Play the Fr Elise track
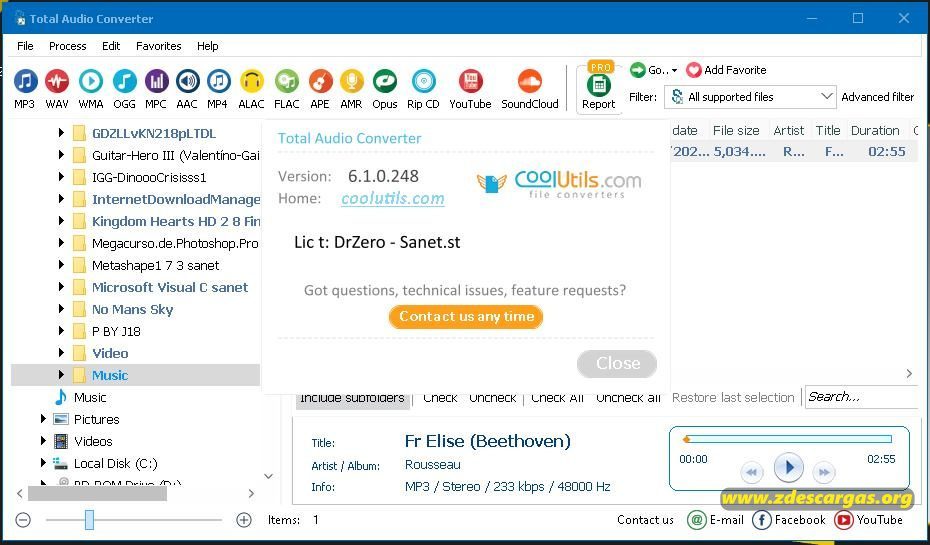Viewport: 930px width, 545px height. pyautogui.click(x=788, y=468)
